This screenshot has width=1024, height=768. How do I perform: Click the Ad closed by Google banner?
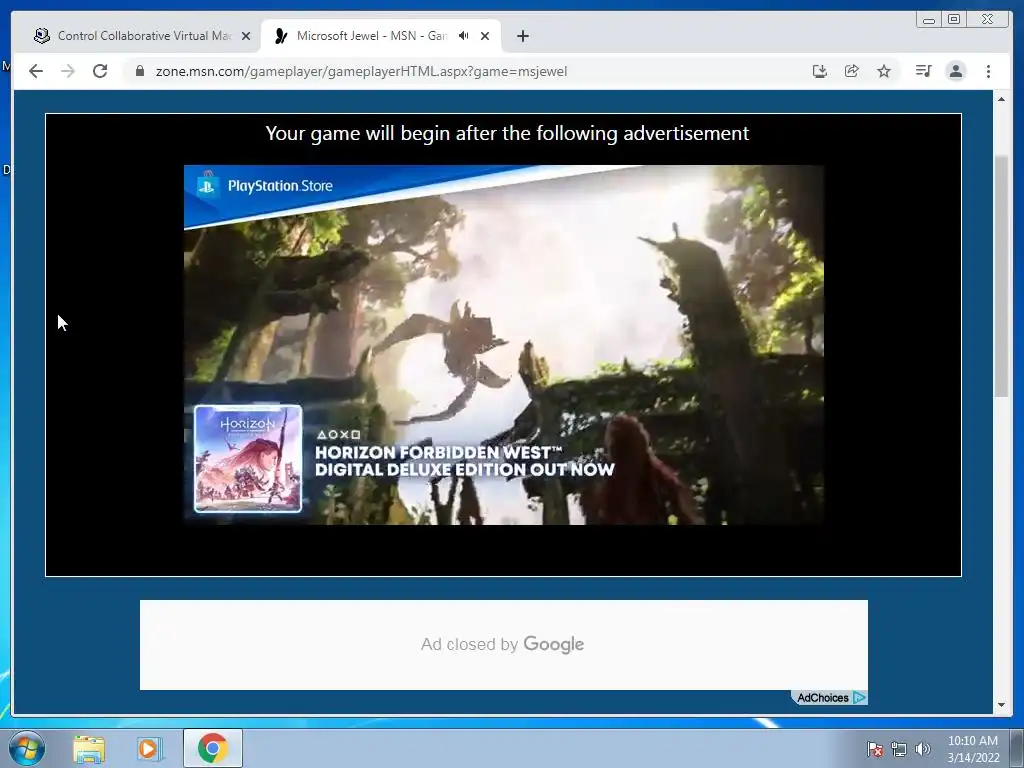coord(504,645)
